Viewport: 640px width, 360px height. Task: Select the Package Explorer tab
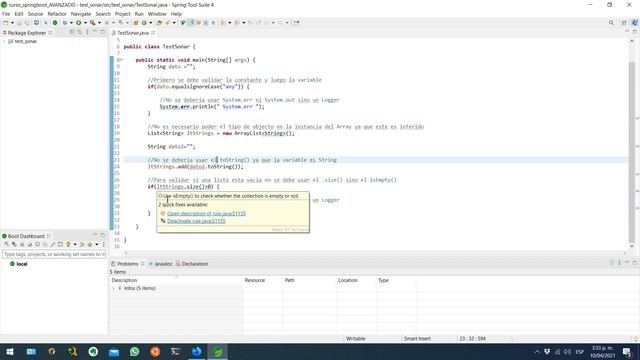tap(27, 33)
